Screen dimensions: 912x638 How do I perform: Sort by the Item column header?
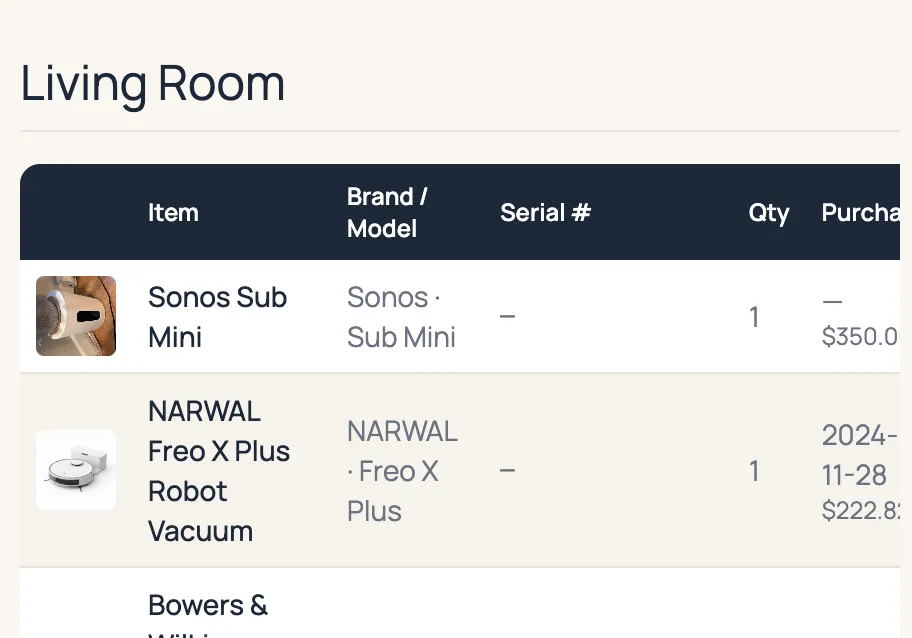click(x=173, y=213)
